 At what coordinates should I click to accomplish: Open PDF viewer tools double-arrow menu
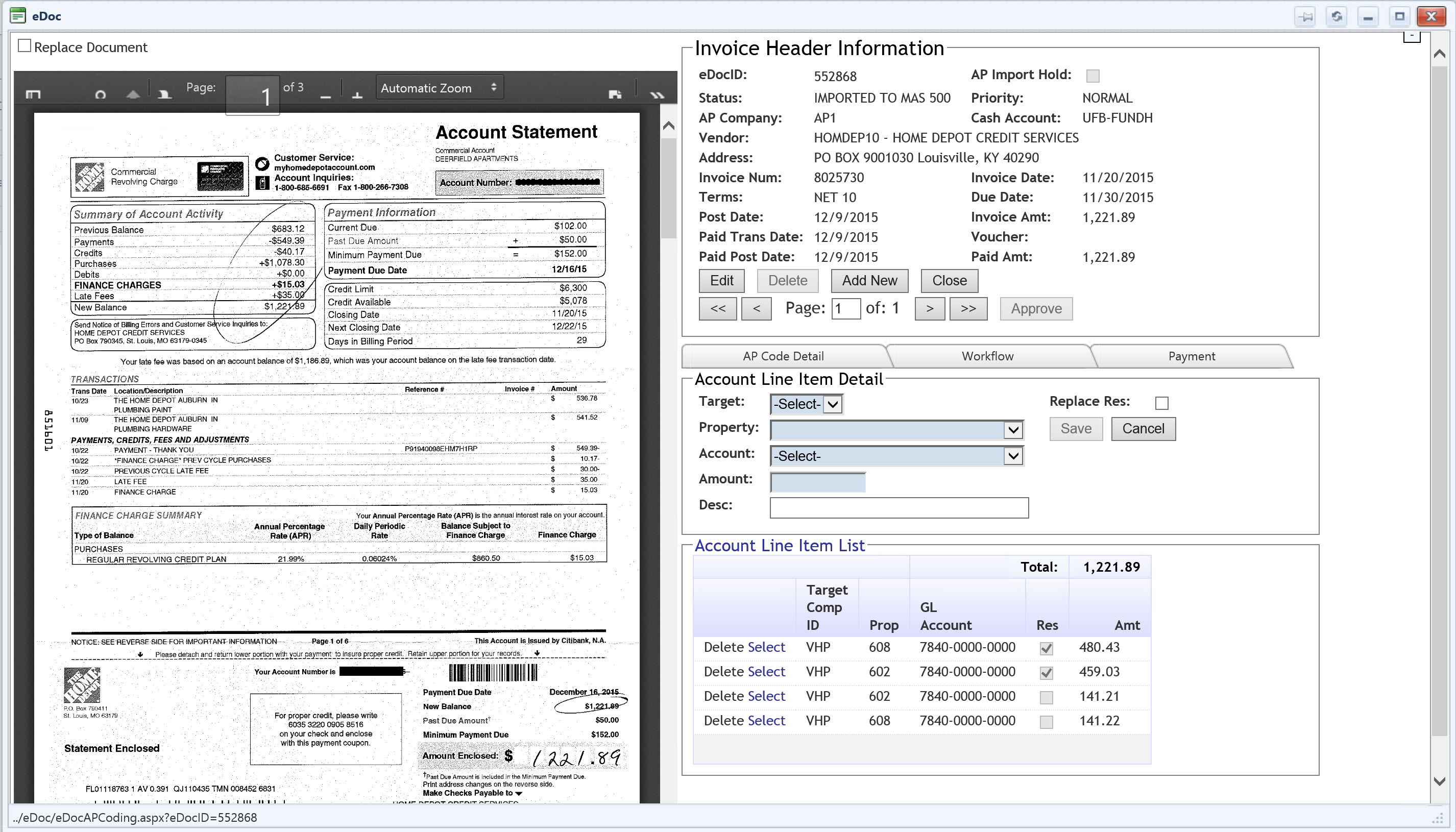[657, 95]
